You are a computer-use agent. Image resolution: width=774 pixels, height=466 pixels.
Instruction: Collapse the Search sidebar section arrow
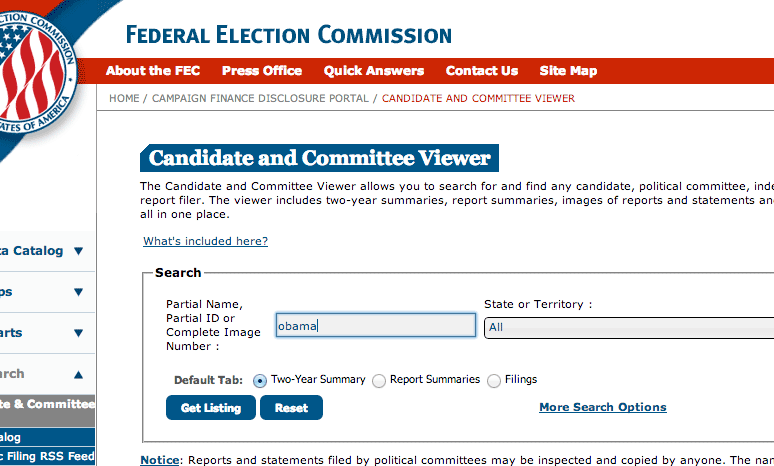(x=78, y=375)
